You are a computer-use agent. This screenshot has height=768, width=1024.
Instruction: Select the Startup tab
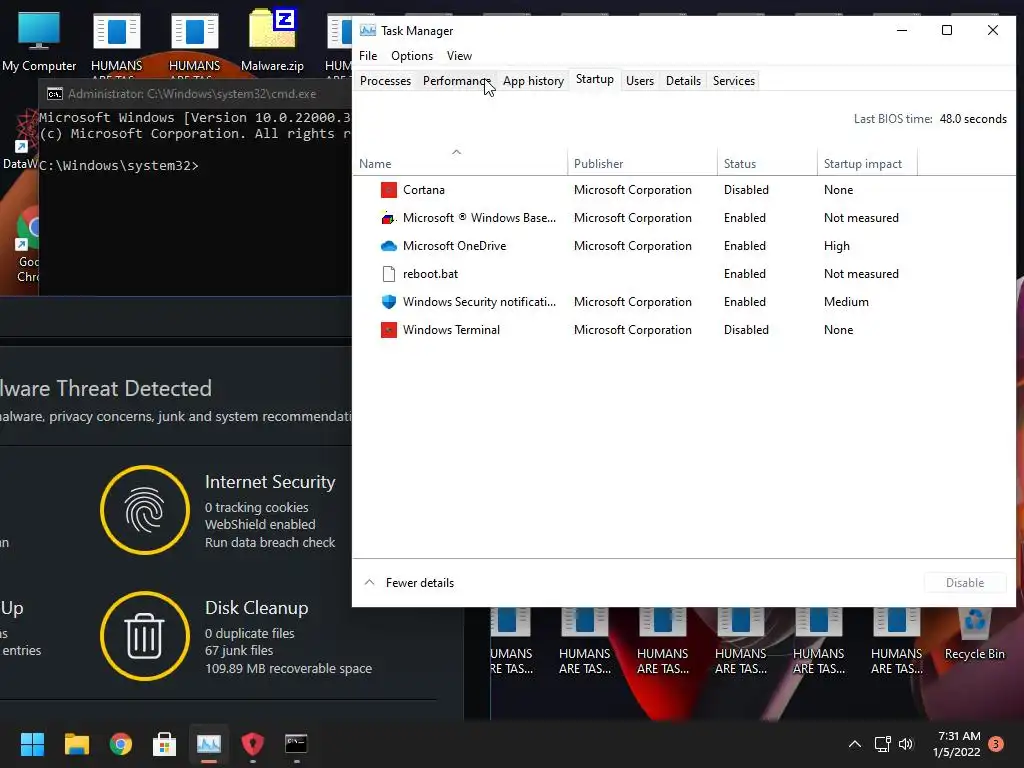tap(595, 80)
